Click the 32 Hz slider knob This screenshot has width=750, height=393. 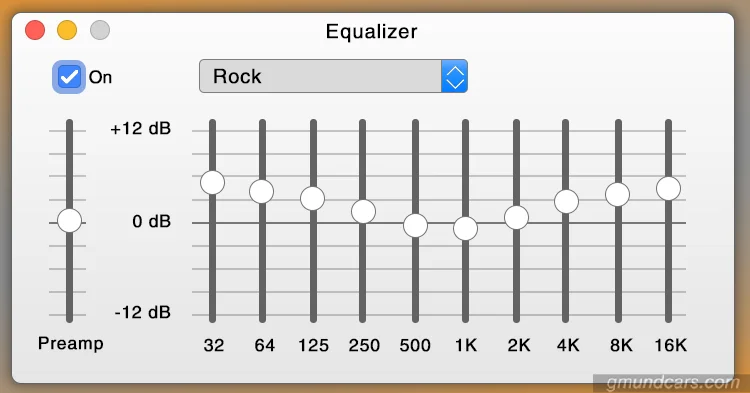point(212,183)
